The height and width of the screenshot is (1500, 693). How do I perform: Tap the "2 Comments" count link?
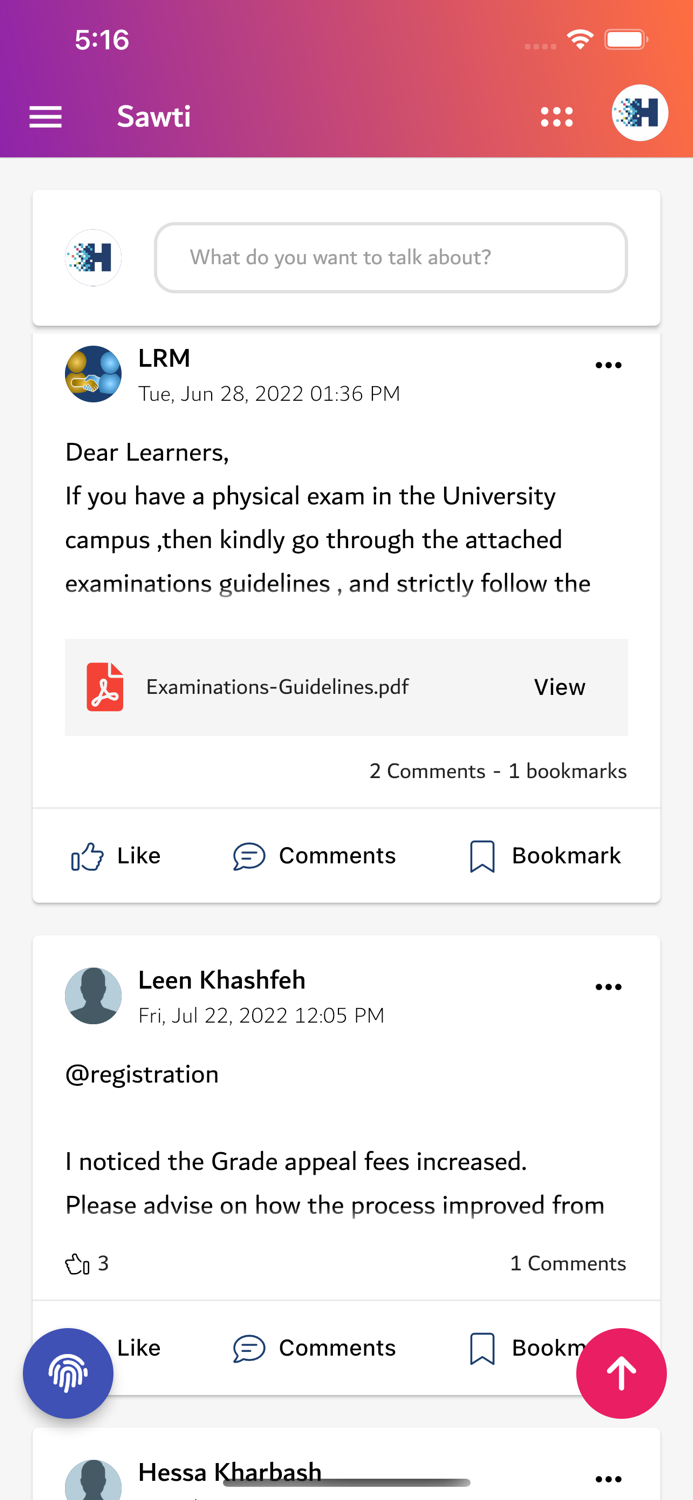[x=427, y=771]
